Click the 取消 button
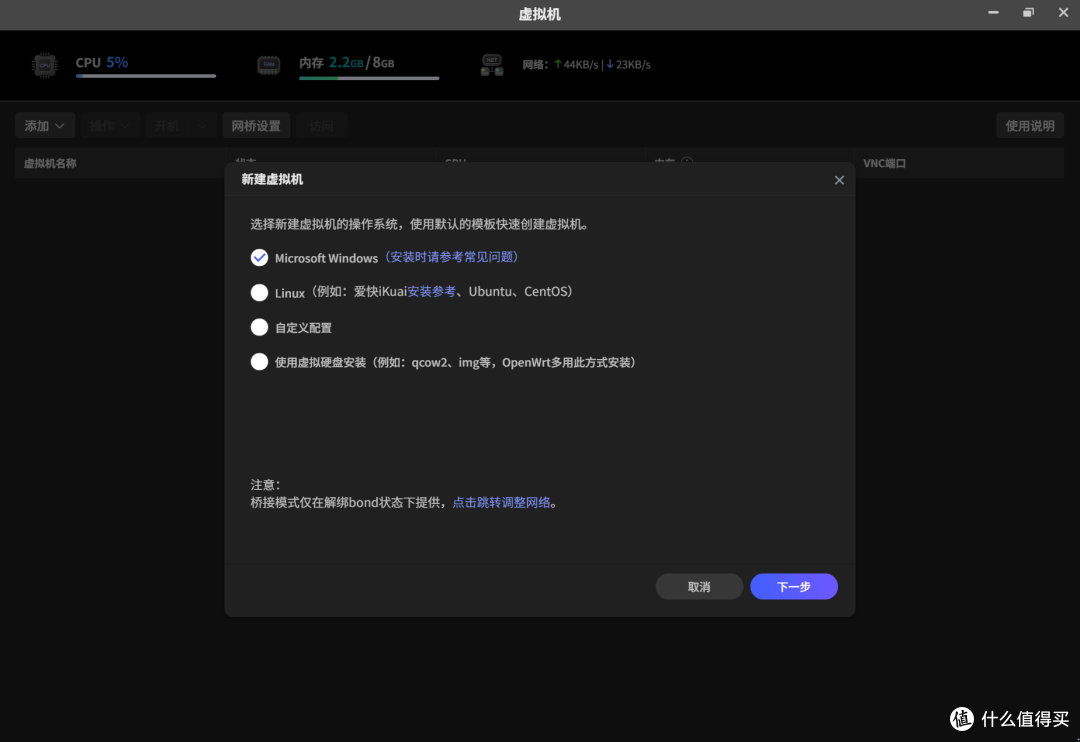1080x742 pixels. tap(698, 586)
